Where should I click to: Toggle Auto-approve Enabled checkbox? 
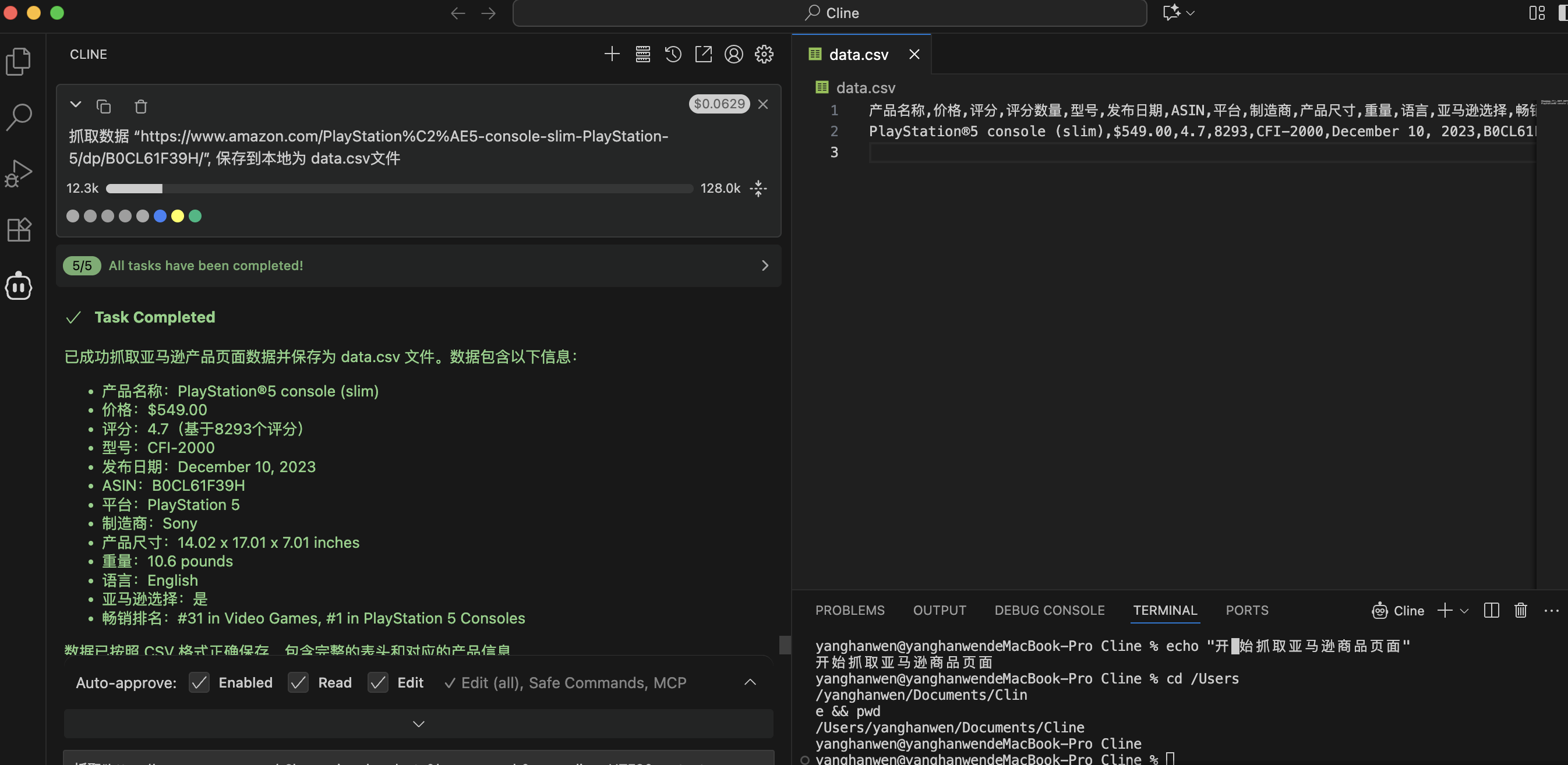pos(199,683)
